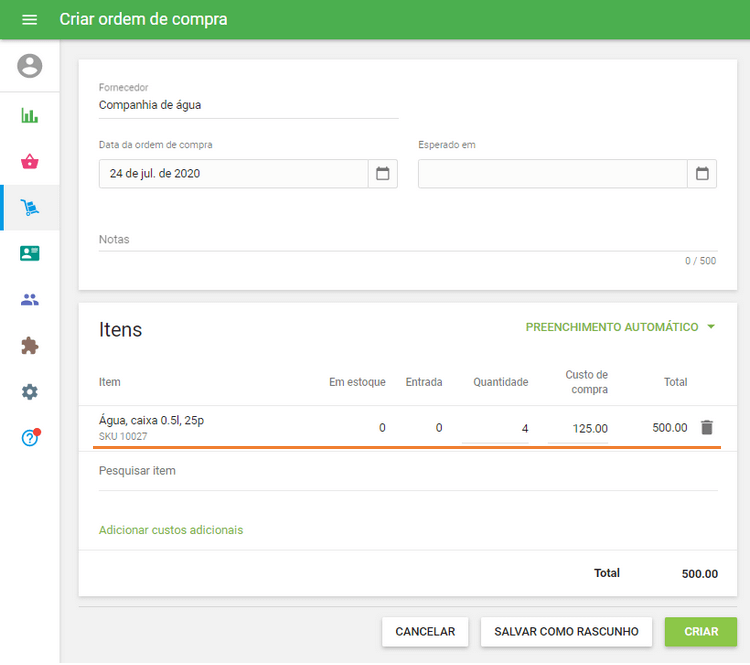Image resolution: width=750 pixels, height=665 pixels.
Task: Open the hamburger navigation menu
Action: pos(29,20)
